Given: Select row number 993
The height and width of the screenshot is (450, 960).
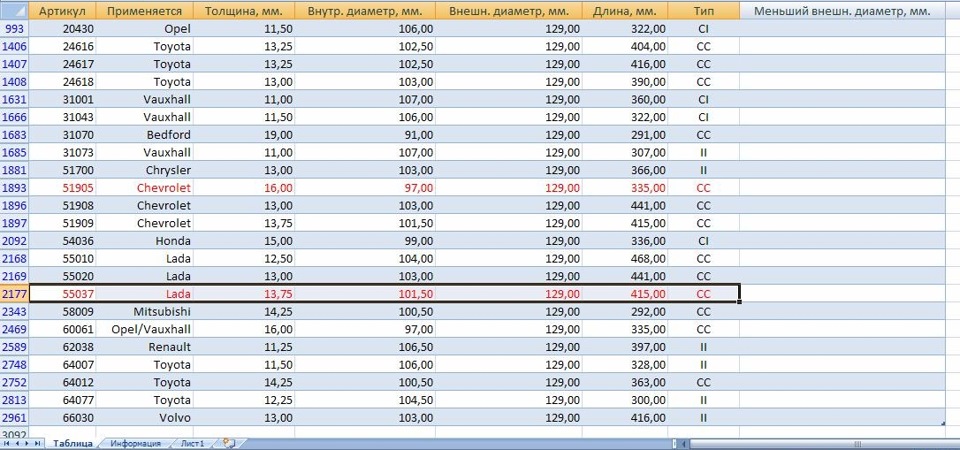Looking at the screenshot, I should point(14,29).
